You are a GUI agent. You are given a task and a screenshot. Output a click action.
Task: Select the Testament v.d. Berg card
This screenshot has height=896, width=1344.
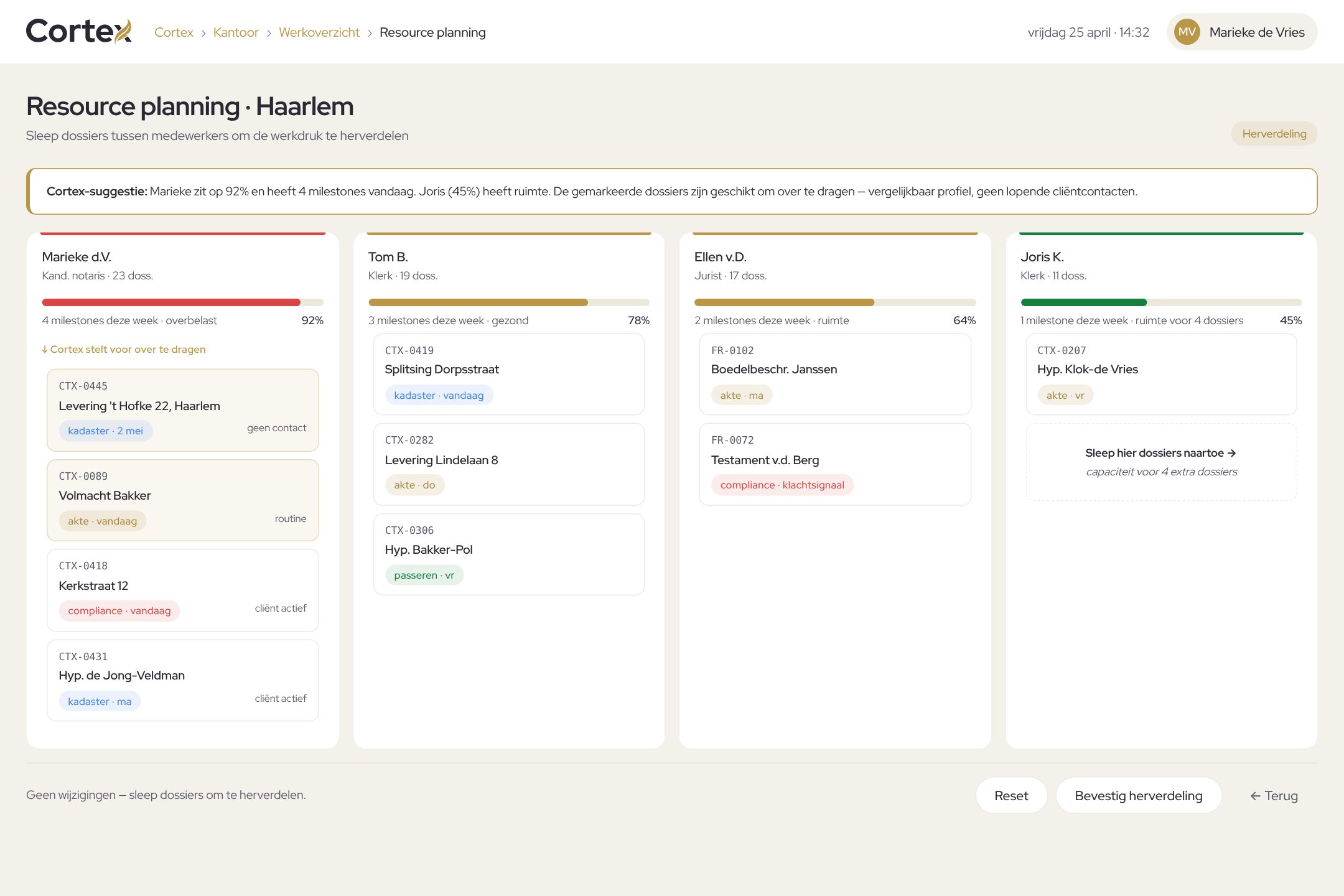tap(835, 464)
